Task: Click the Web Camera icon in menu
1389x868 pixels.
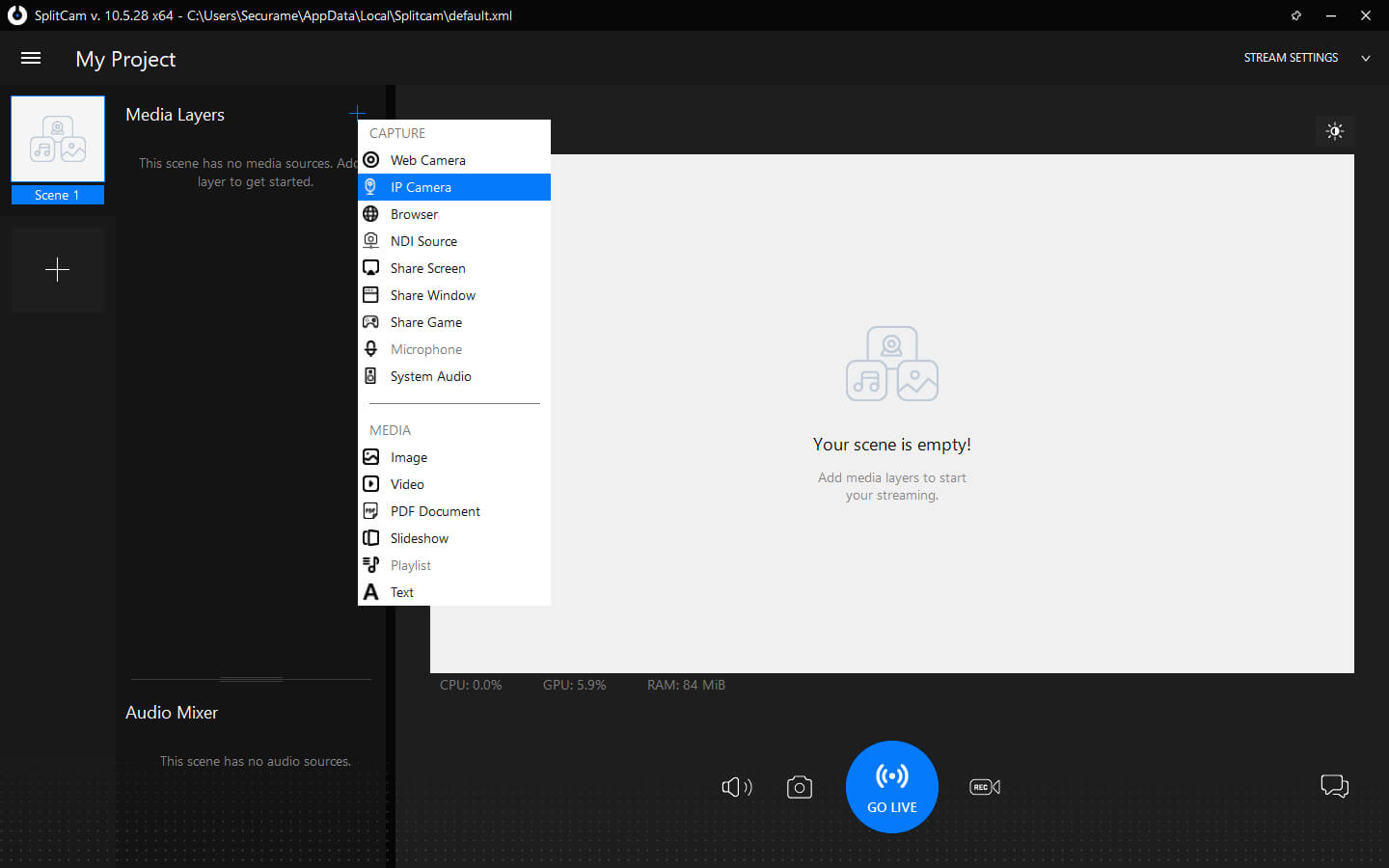Action: point(370,160)
